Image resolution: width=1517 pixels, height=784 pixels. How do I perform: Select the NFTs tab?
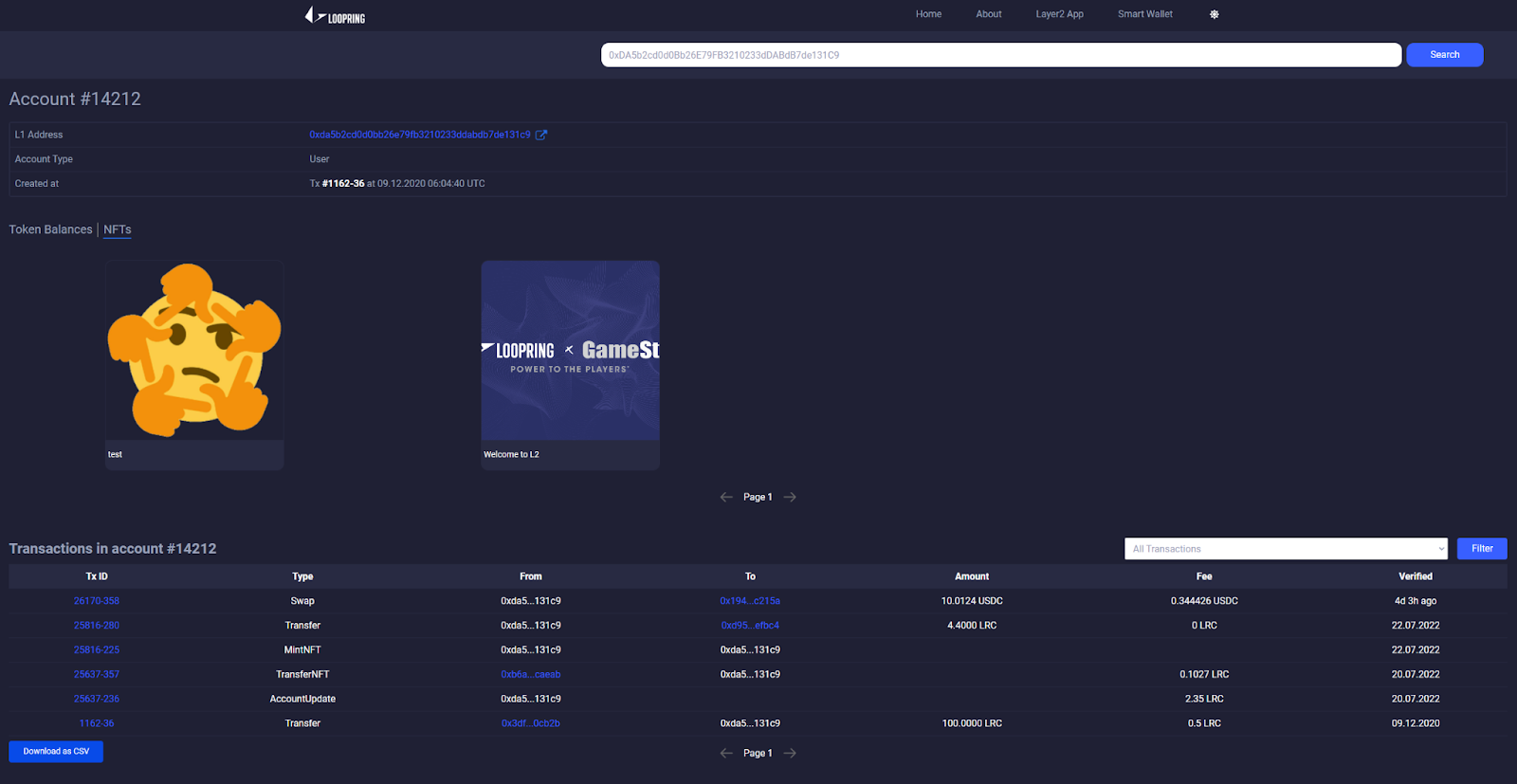[118, 229]
